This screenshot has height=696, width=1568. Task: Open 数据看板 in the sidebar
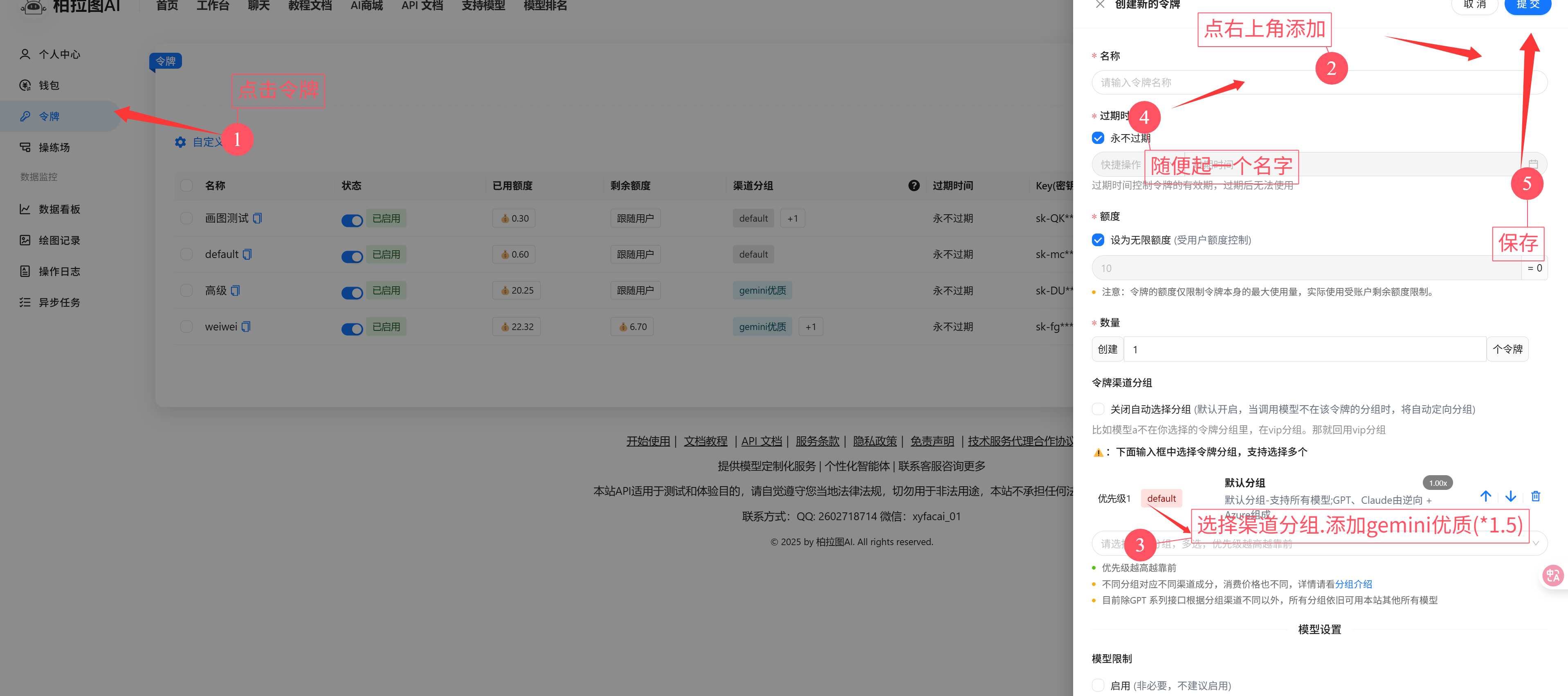(58, 209)
